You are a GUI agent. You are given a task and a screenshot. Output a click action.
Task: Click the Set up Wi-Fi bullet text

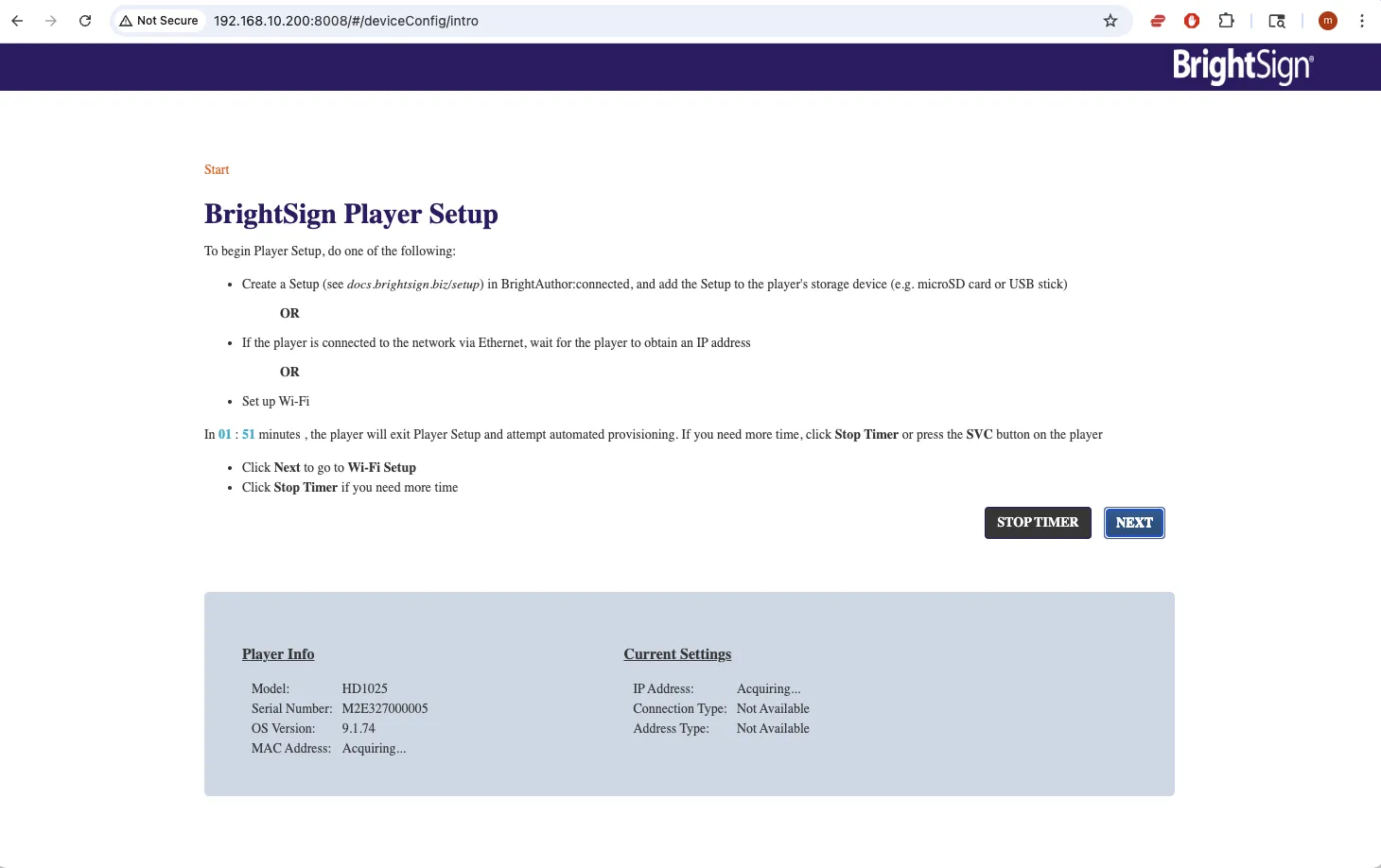[x=275, y=402]
